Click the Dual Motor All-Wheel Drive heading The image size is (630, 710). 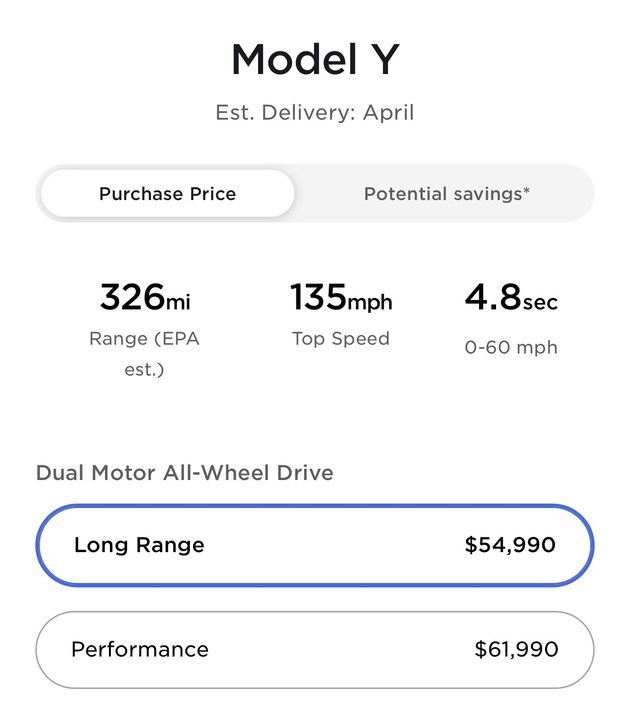click(185, 473)
